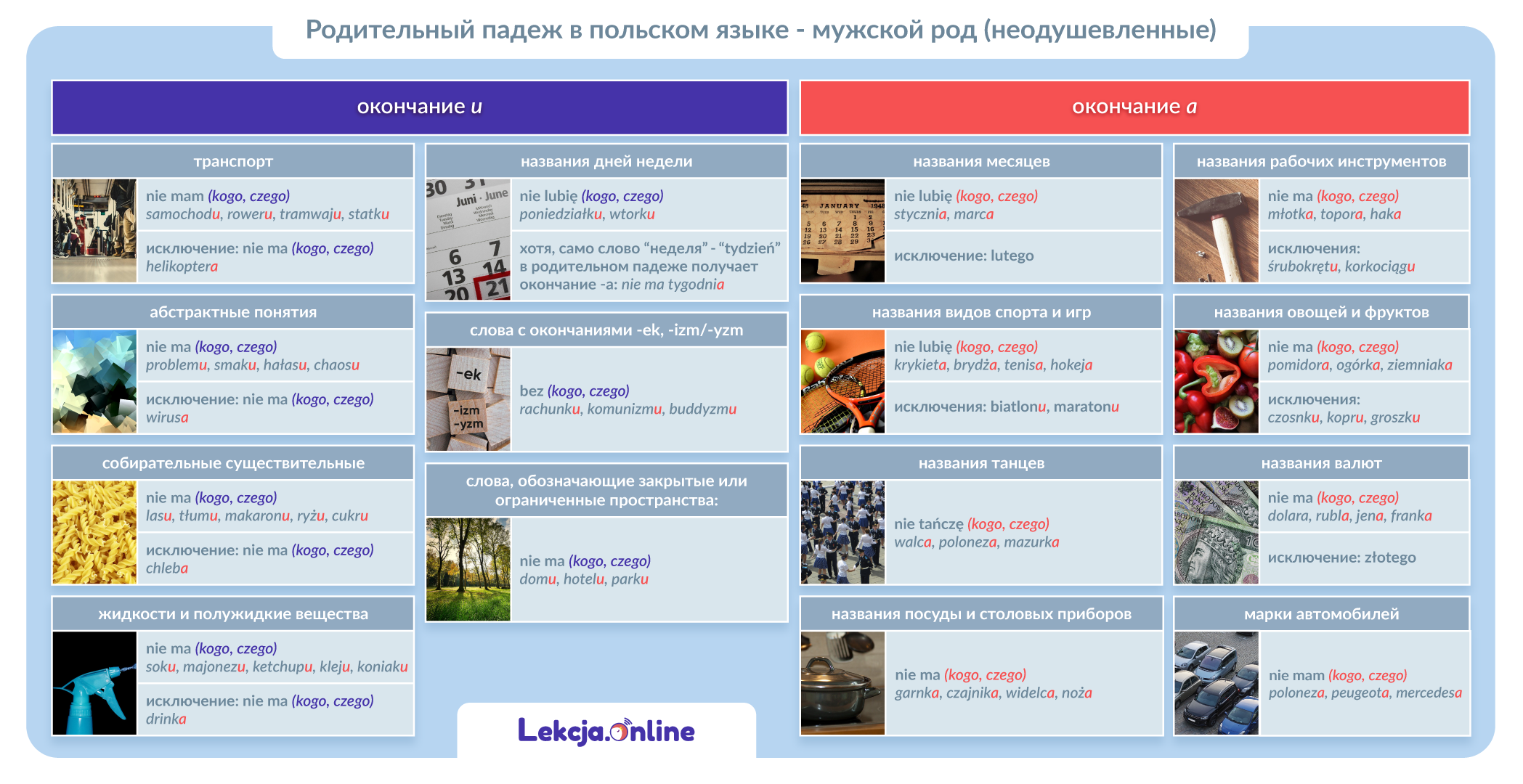Click the 'транспорт' section header
The width and height of the screenshot is (1523, 784).
[x=233, y=161]
